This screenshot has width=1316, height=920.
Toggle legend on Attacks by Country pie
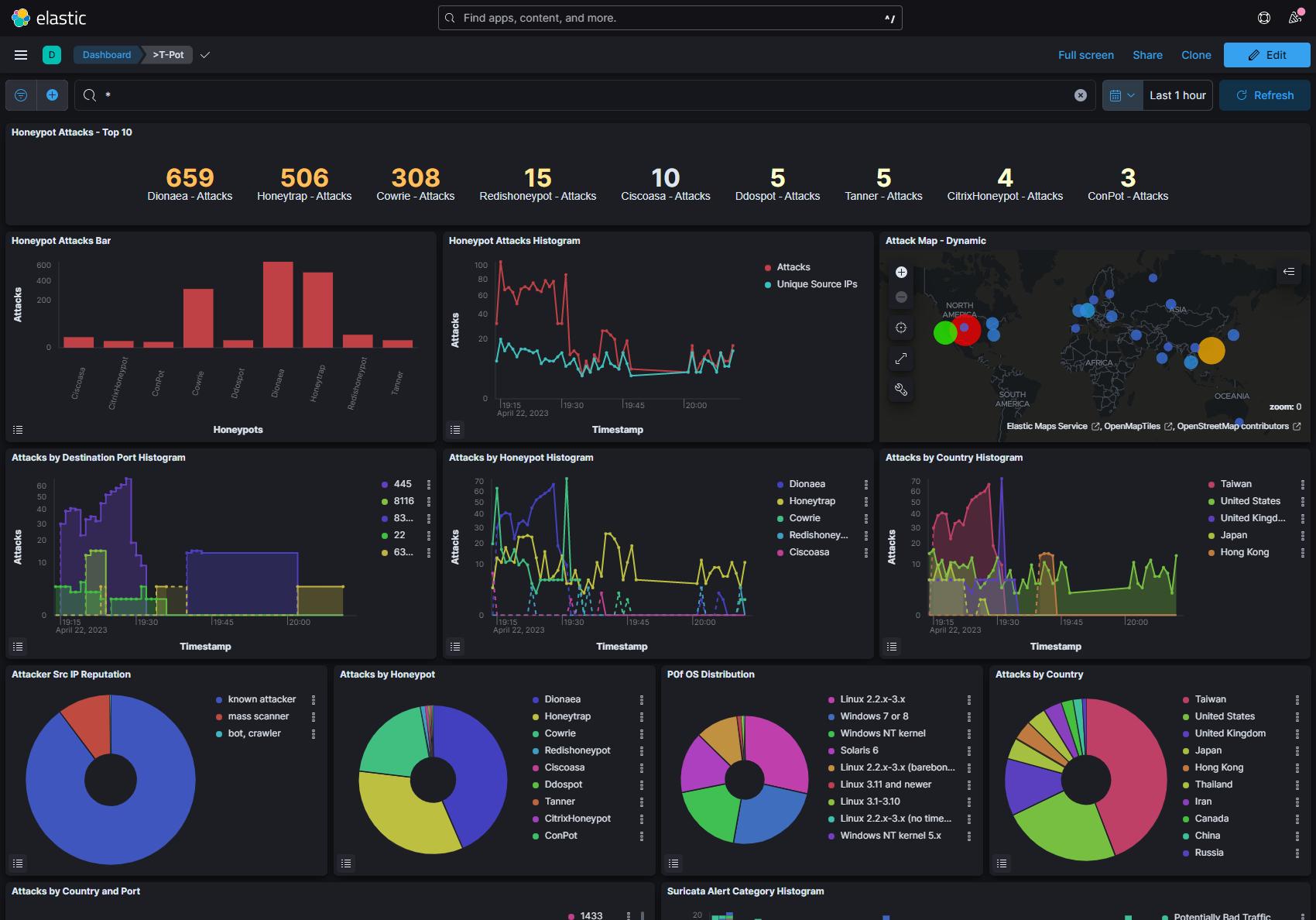1002,863
